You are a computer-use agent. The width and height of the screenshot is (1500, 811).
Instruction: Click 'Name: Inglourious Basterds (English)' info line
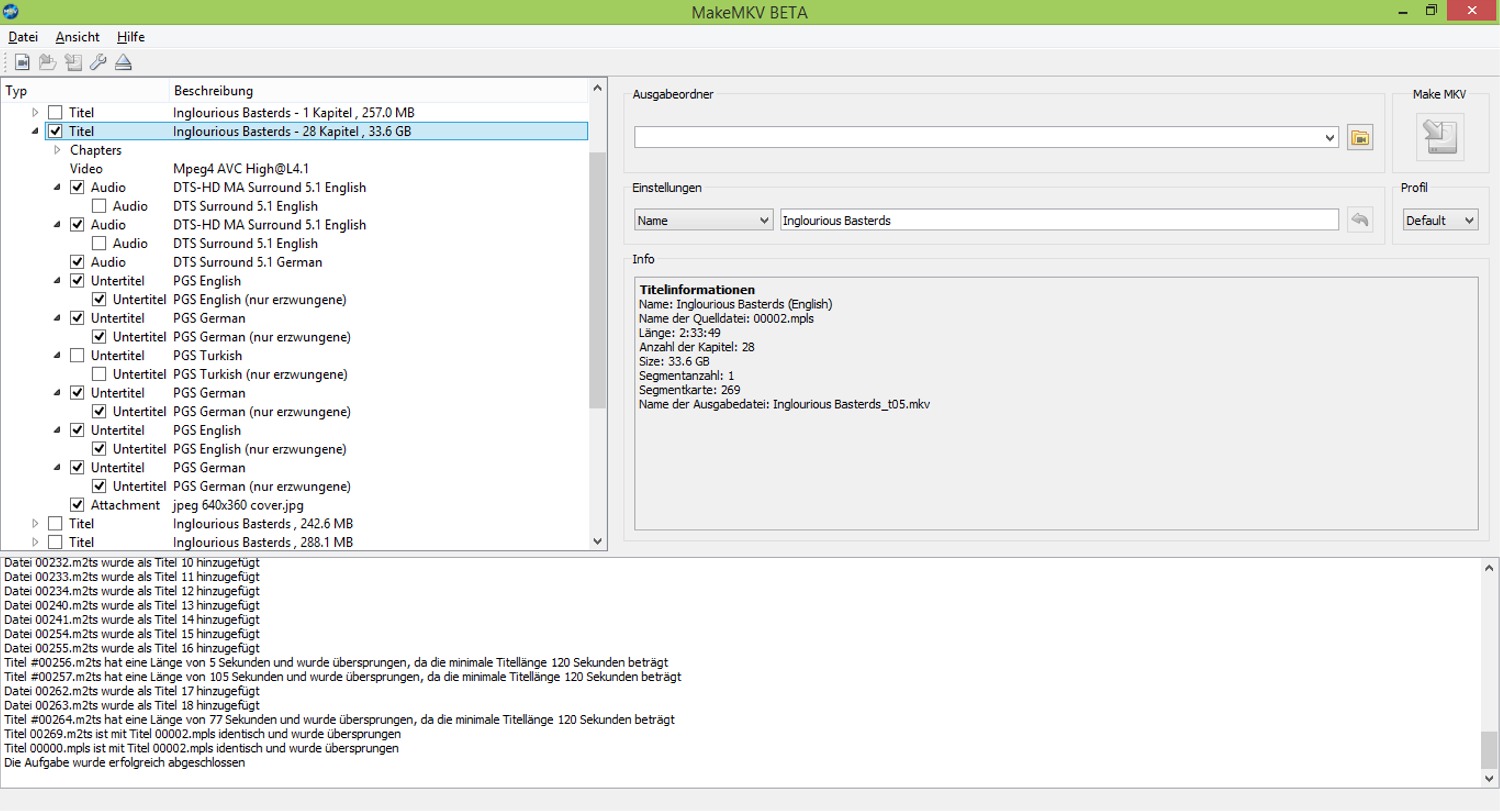click(x=736, y=304)
